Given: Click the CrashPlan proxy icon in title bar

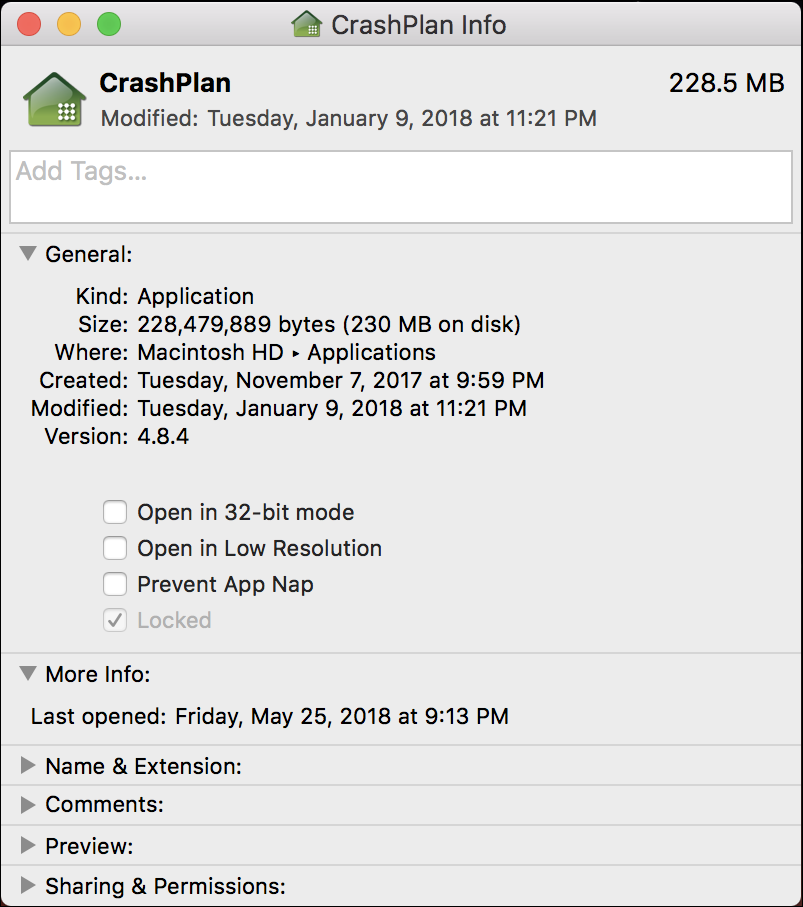Looking at the screenshot, I should [x=307, y=24].
